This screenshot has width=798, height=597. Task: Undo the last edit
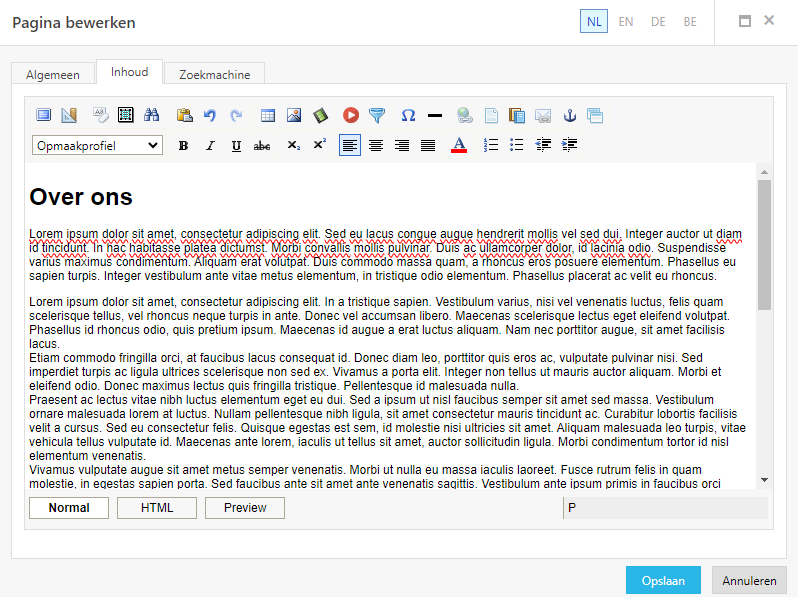click(x=210, y=115)
